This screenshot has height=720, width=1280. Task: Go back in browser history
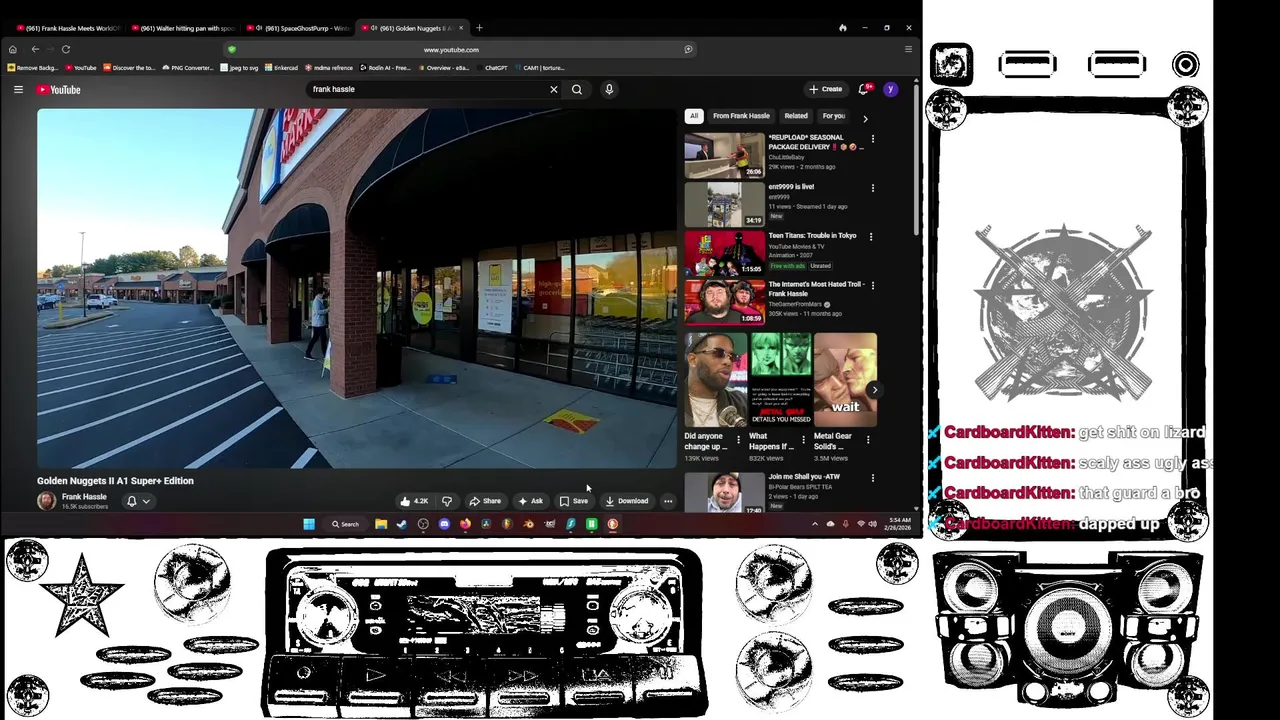pyautogui.click(x=35, y=49)
